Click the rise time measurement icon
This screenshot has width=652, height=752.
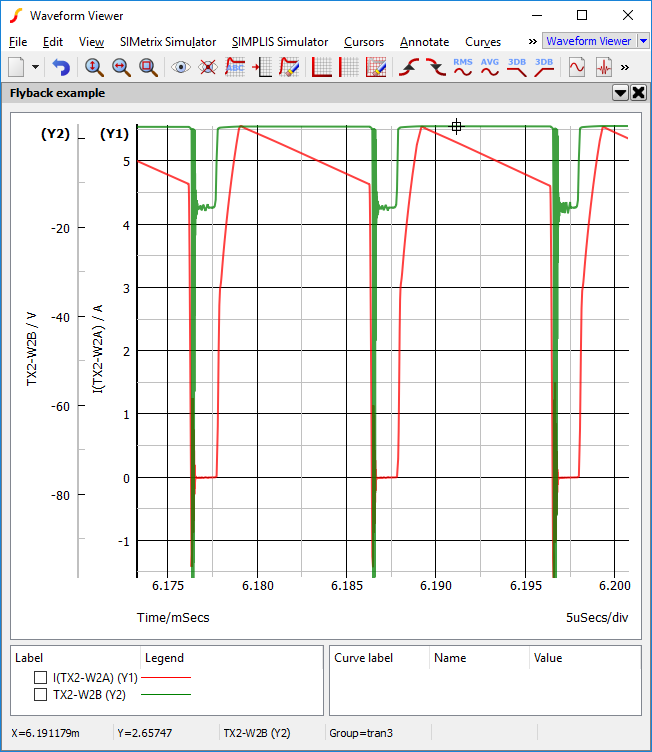pyautogui.click(x=408, y=67)
